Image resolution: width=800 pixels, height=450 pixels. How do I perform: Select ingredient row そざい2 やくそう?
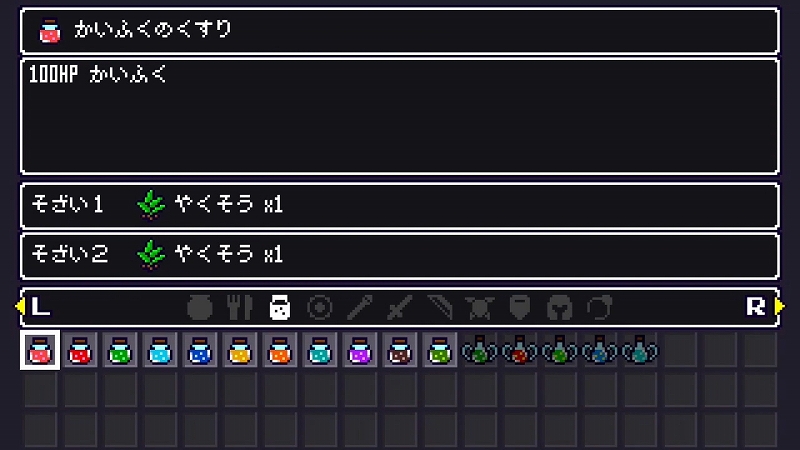[x=399, y=256]
